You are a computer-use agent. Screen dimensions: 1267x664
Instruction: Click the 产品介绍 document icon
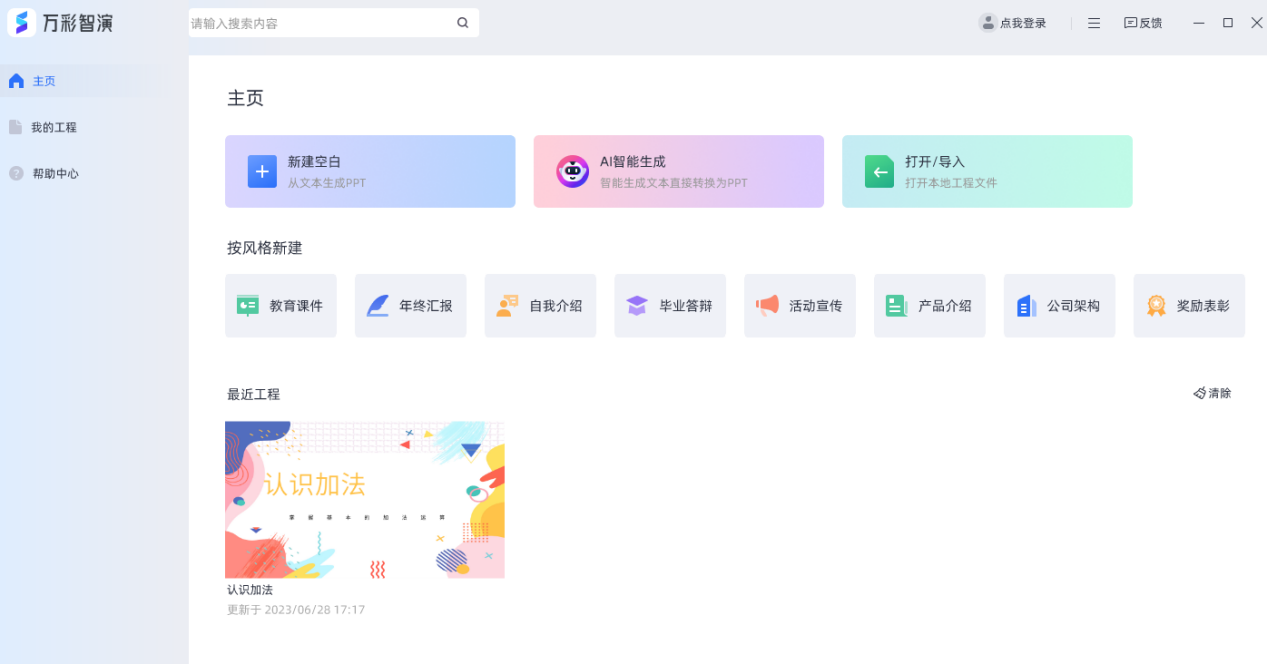click(x=896, y=306)
